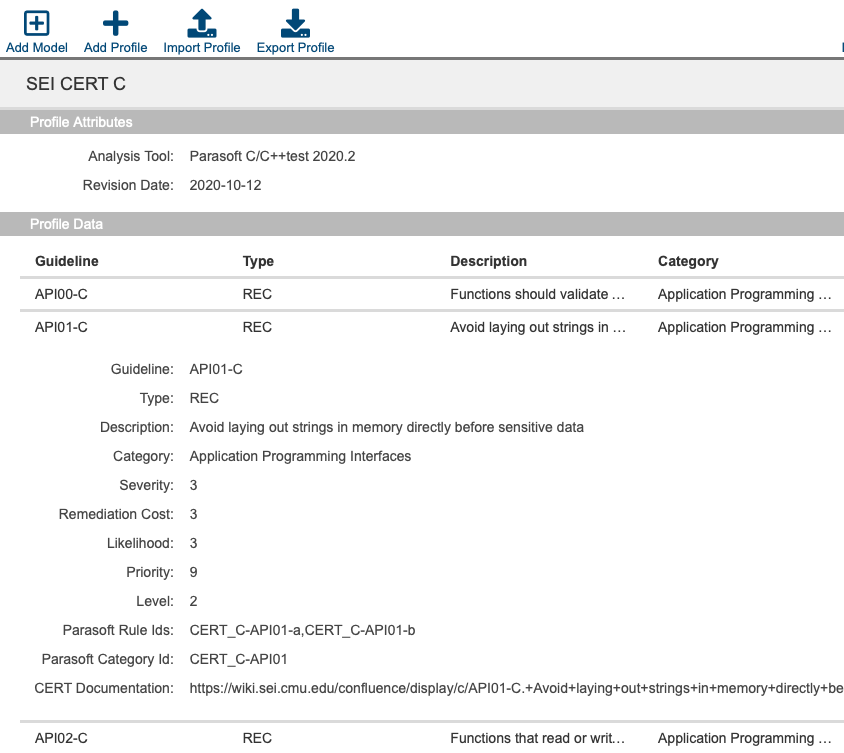Screen dimensions: 844x753
Task: Click 'CERT_C-API01-a,CERT_C-API01-b' rule ids
Action: pos(303,630)
